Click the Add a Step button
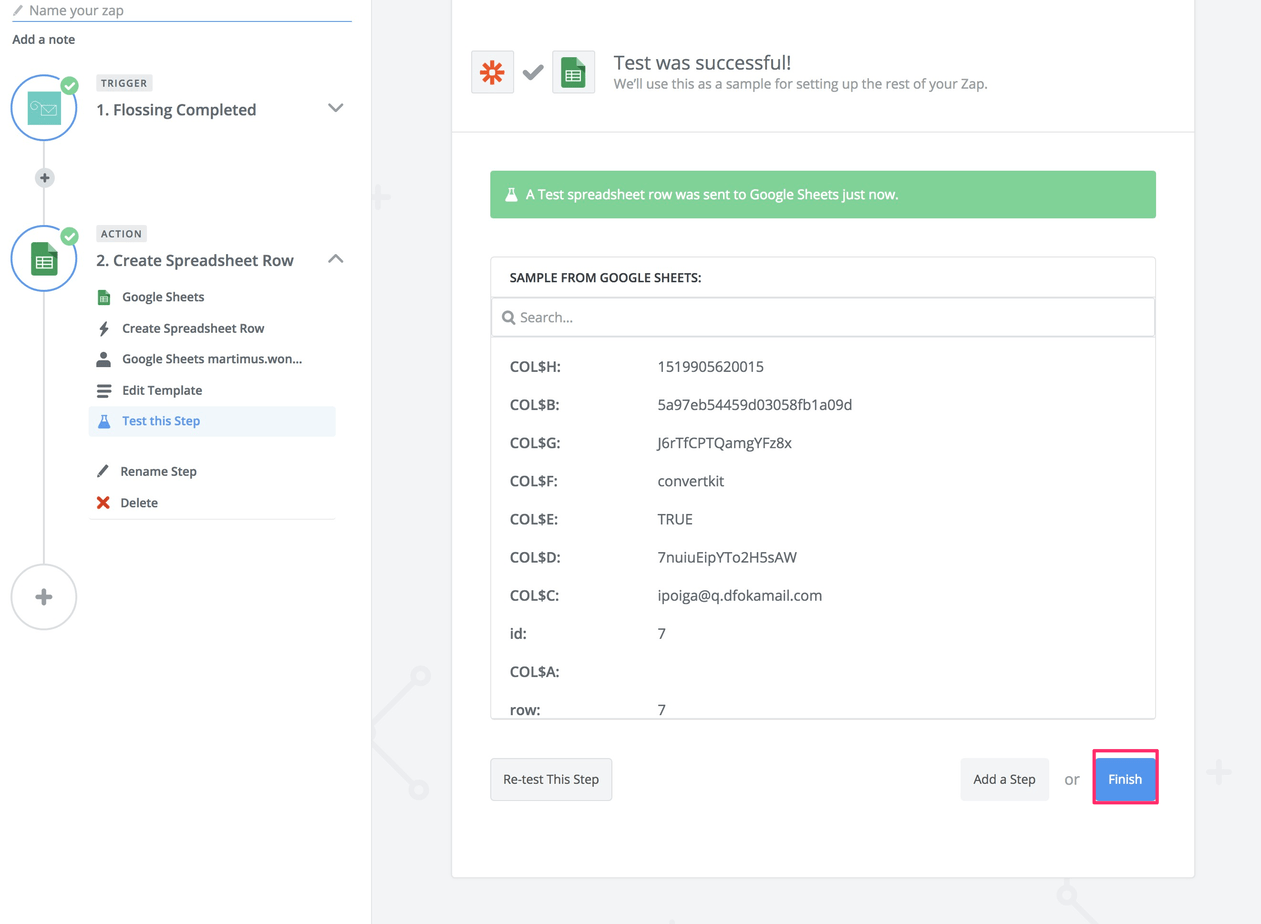Image resolution: width=1261 pixels, height=924 pixels. 1005,779
